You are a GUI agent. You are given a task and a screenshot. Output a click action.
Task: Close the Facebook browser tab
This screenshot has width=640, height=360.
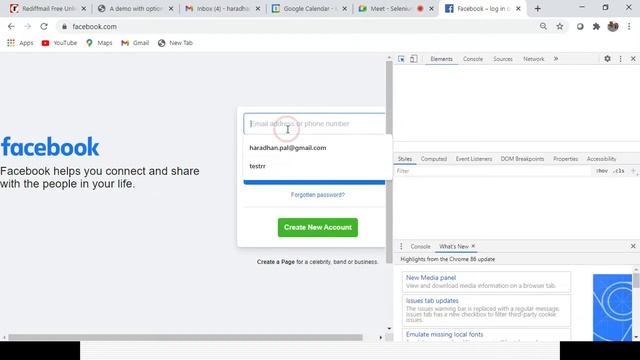click(x=518, y=8)
